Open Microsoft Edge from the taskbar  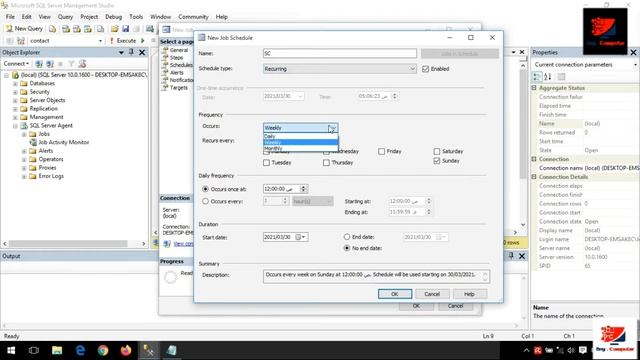(x=80, y=351)
